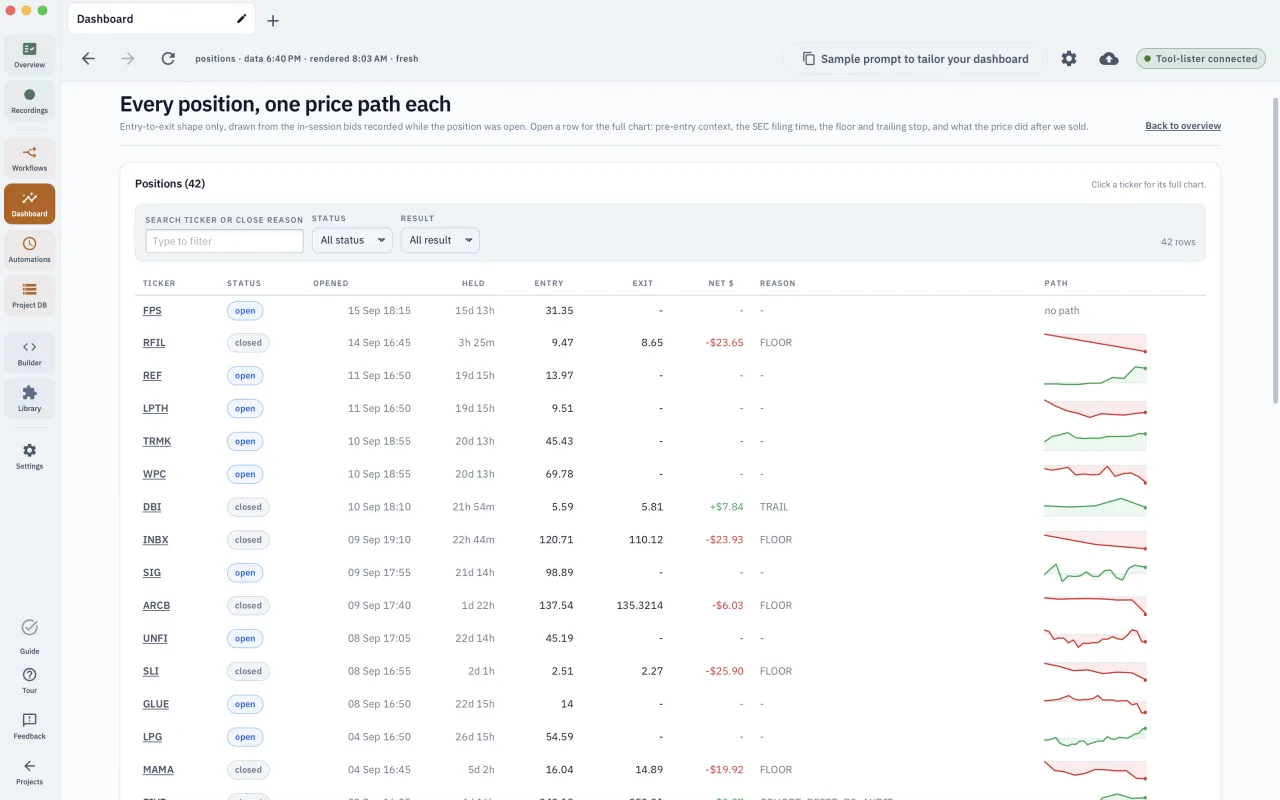Focus the ticker search filter field
1280x800 pixels.
click(224, 241)
